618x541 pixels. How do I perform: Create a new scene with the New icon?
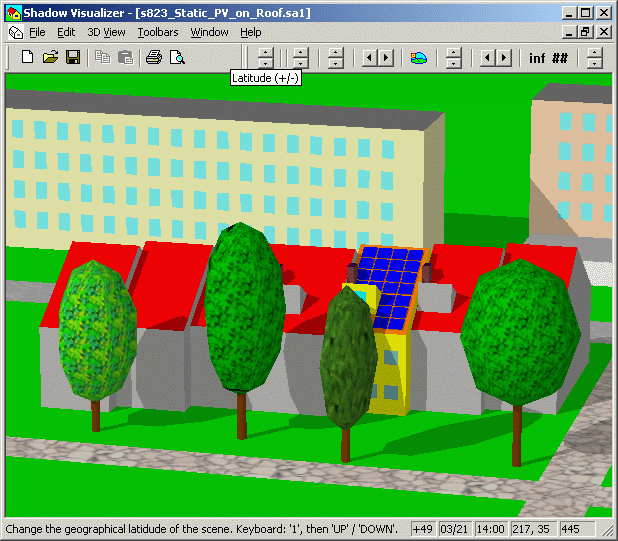click(27, 58)
